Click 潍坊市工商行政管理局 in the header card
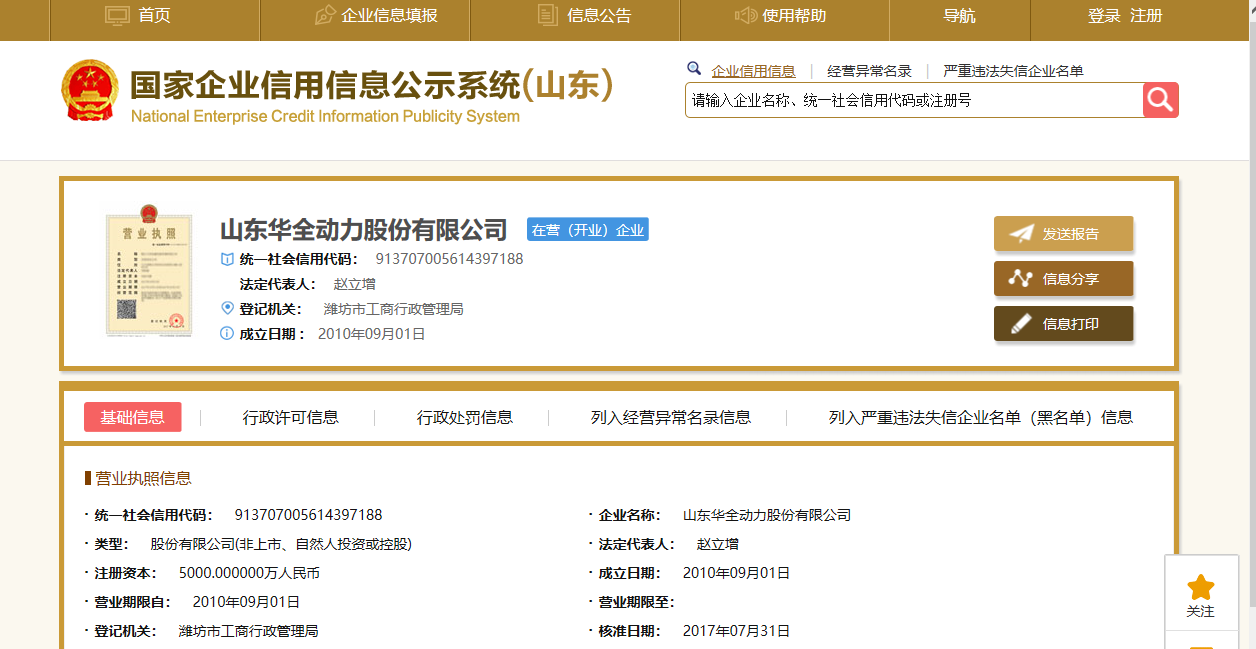 click(393, 309)
